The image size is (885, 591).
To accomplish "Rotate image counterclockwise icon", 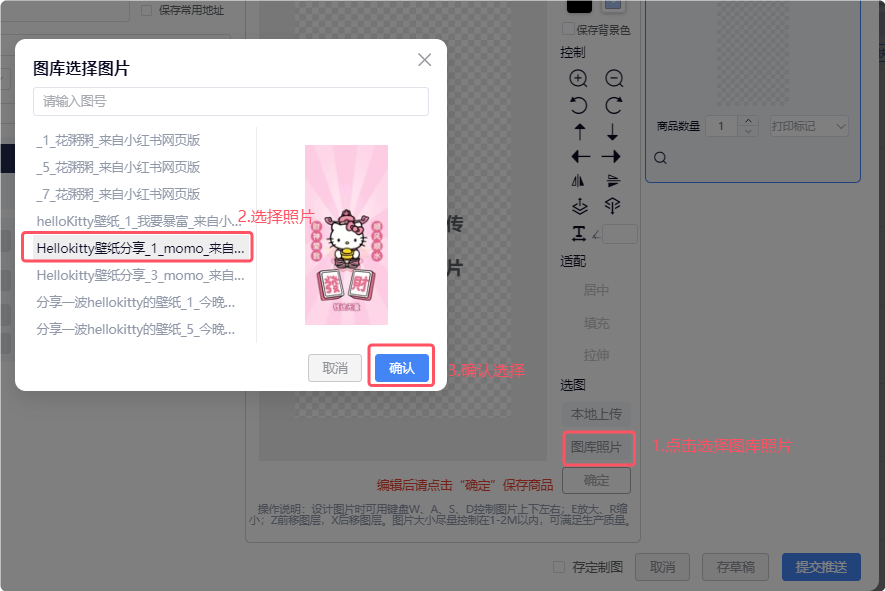I will coord(579,106).
